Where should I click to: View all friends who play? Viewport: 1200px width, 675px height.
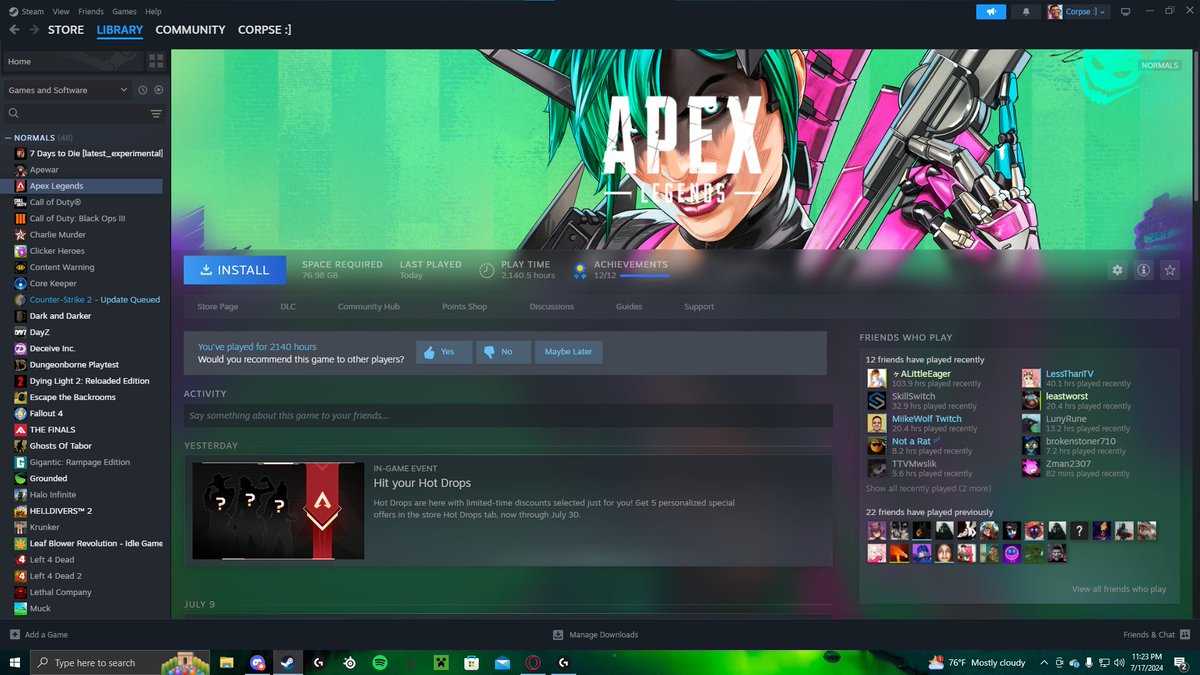point(1119,589)
